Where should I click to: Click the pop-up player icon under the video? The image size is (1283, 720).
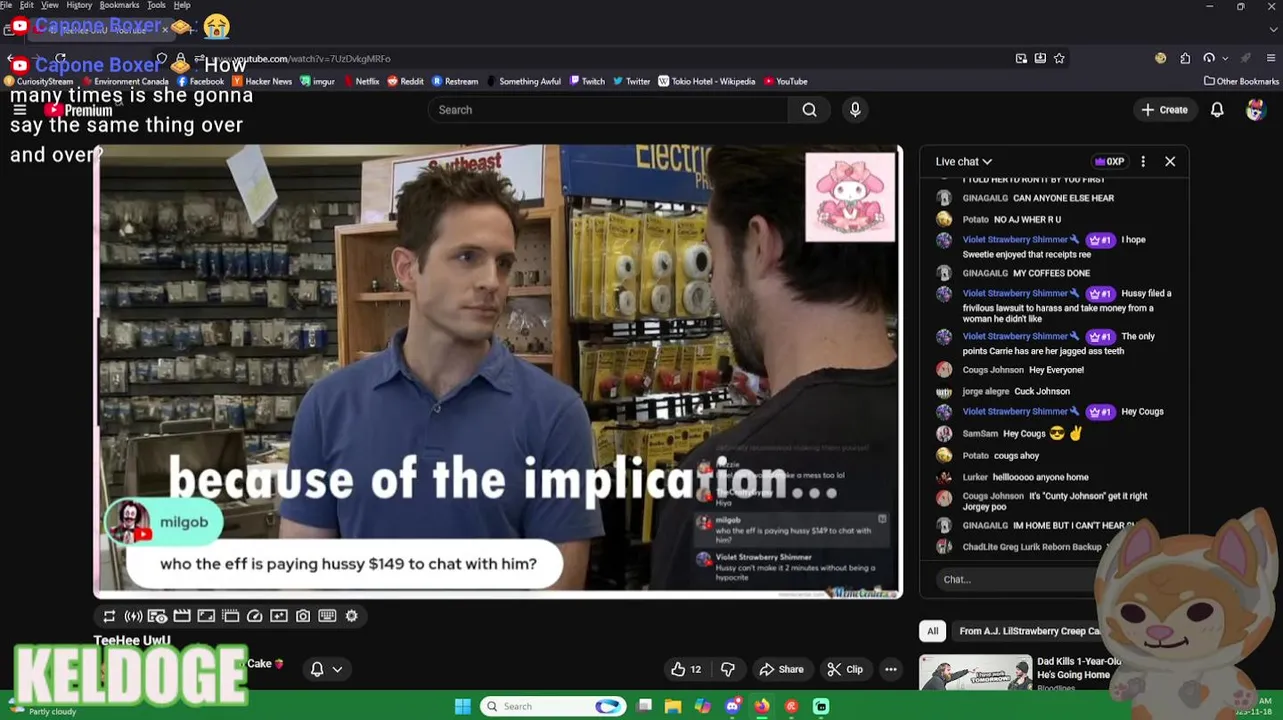click(230, 616)
